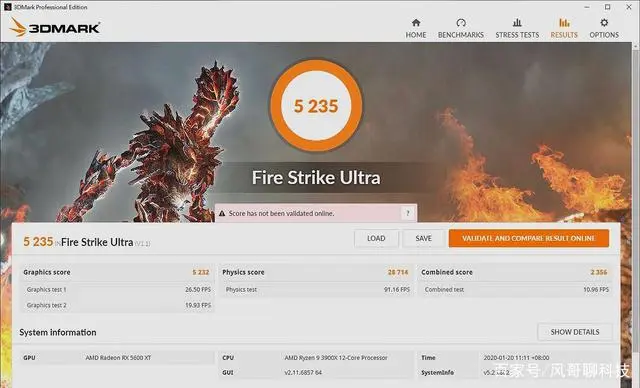Click the warning triangle icon on the validation notice

[x=222, y=213]
